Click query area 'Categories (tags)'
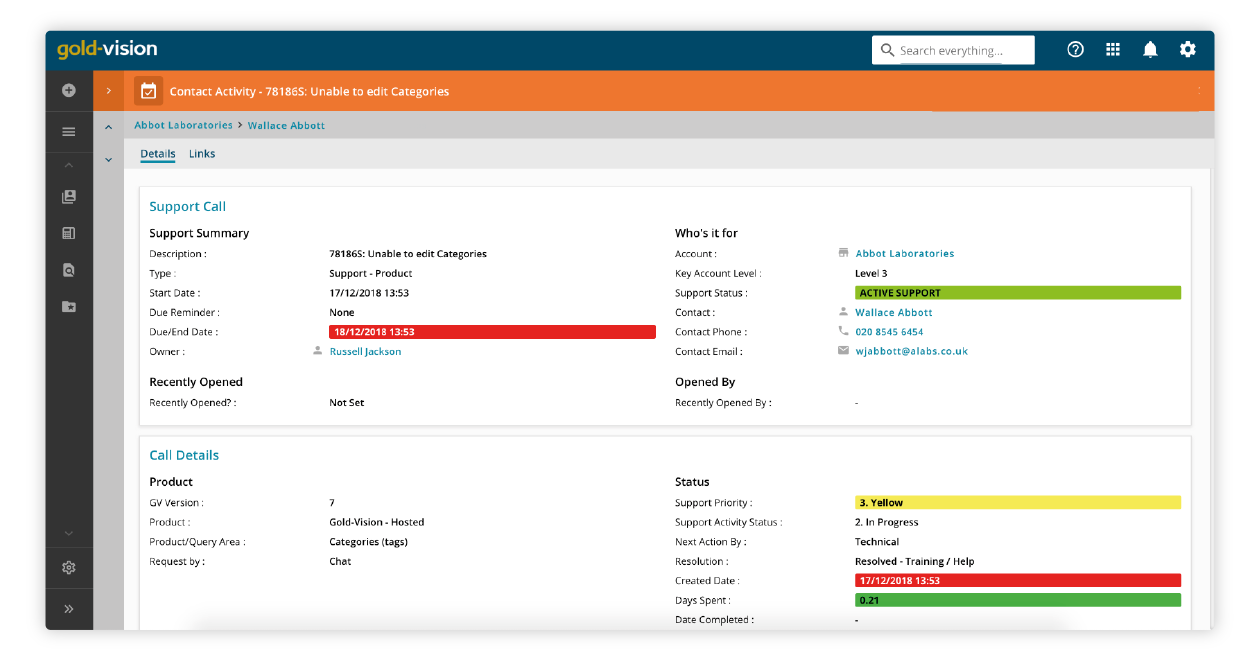The height and width of the screenshot is (661, 1260). 369,542
